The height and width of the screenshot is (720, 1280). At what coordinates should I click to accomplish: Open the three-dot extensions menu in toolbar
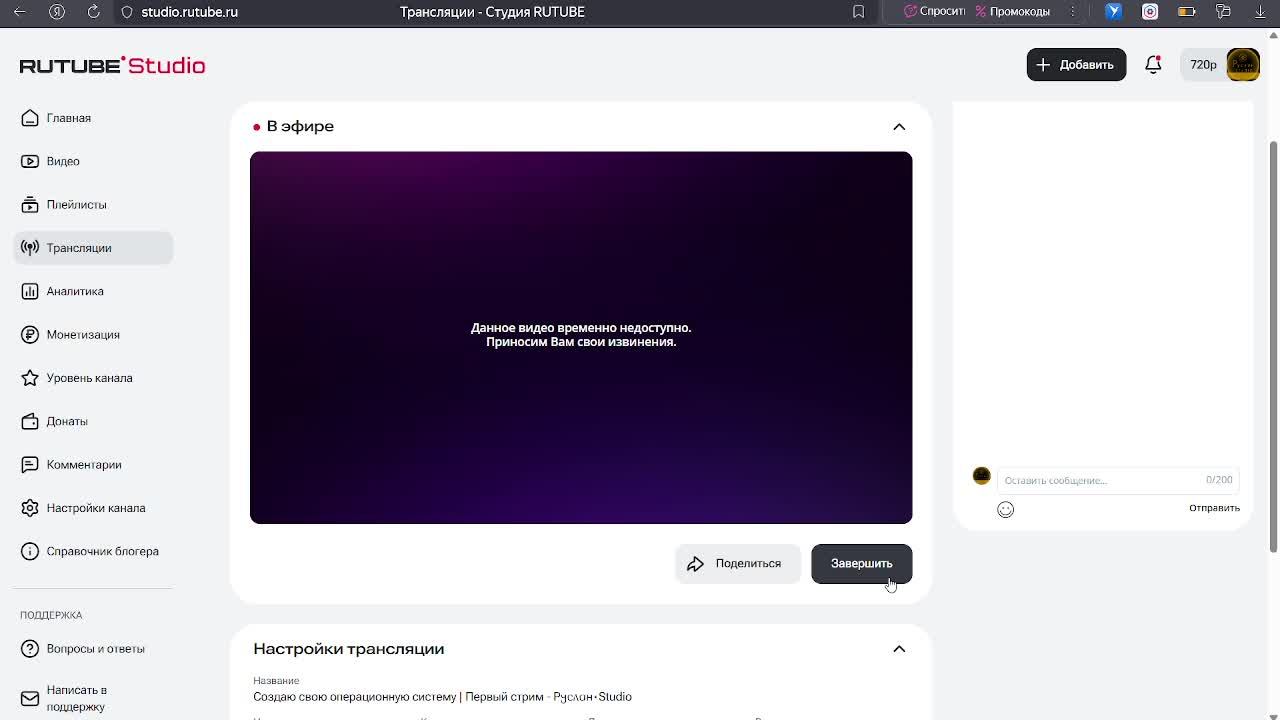coord(1073,12)
